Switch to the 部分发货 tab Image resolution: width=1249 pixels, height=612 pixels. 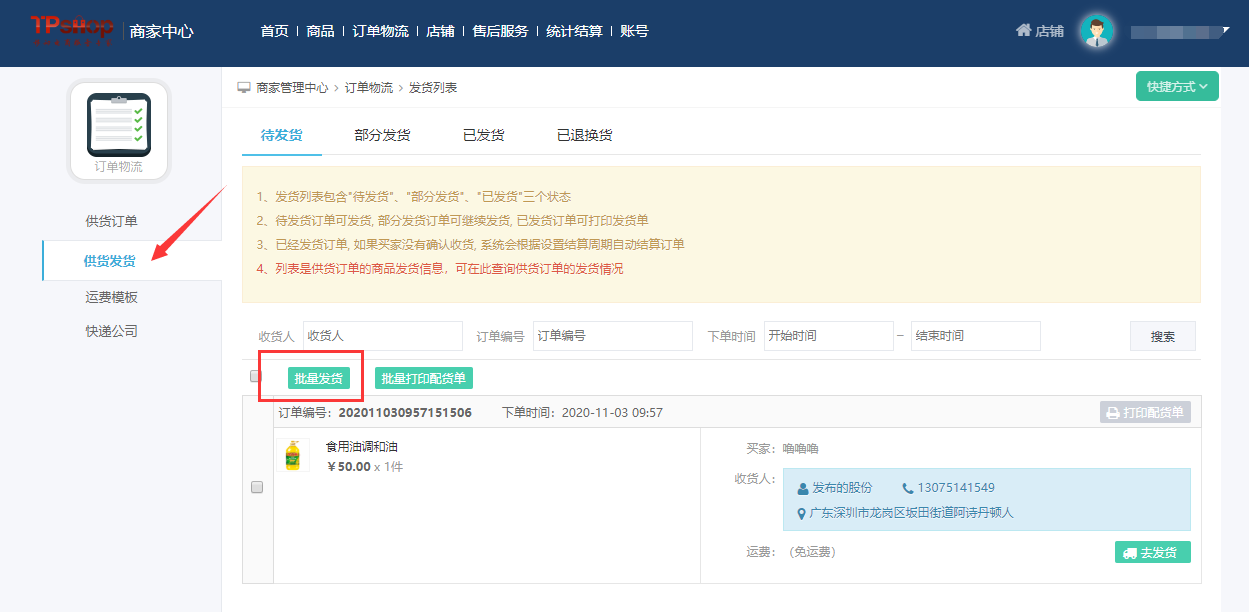pos(382,135)
